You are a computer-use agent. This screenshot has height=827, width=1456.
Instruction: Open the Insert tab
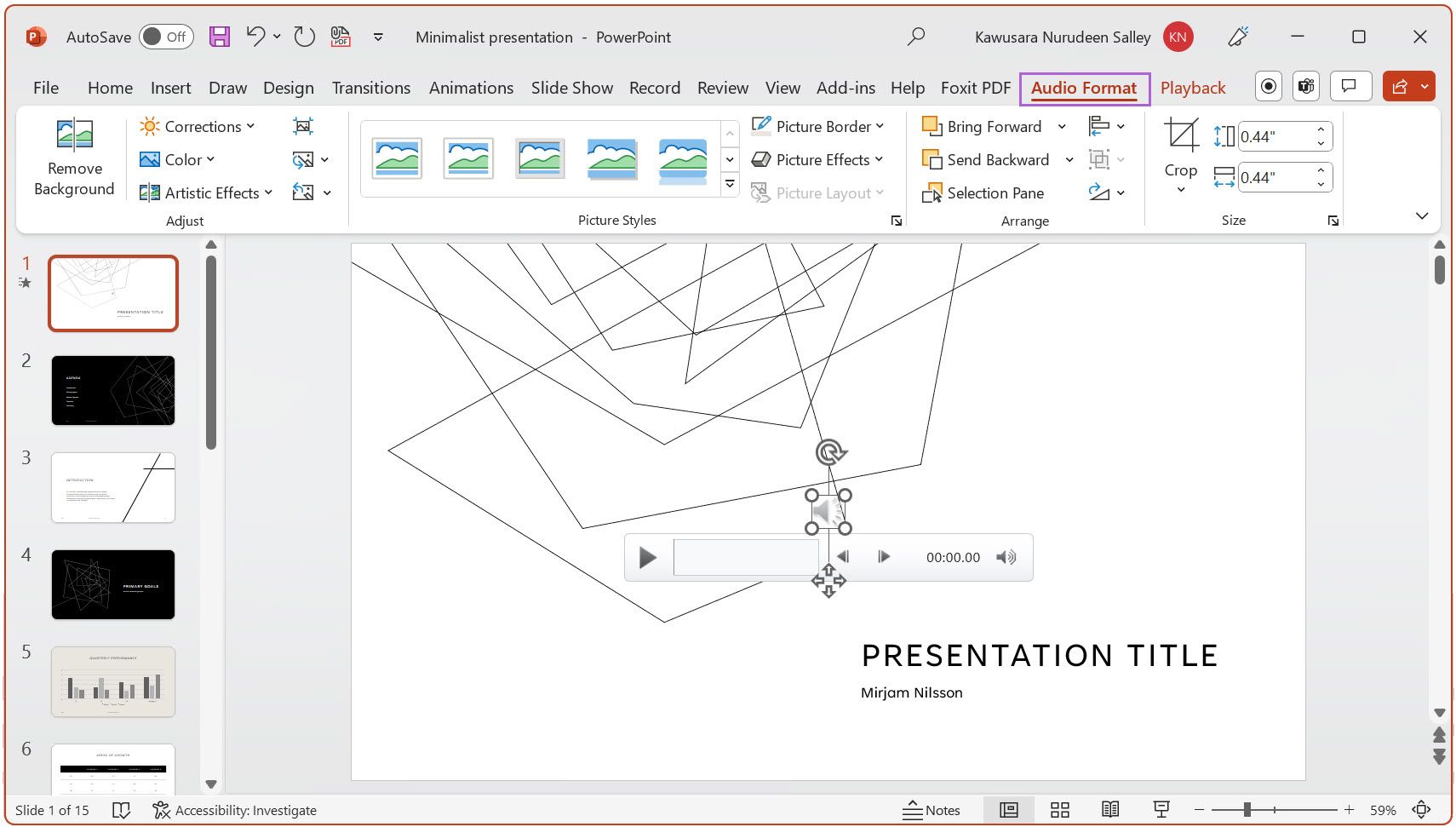click(x=170, y=88)
